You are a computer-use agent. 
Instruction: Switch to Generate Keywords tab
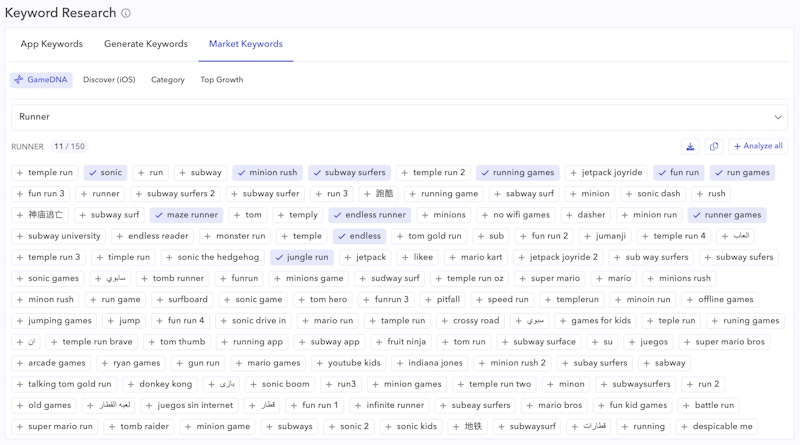[146, 44]
